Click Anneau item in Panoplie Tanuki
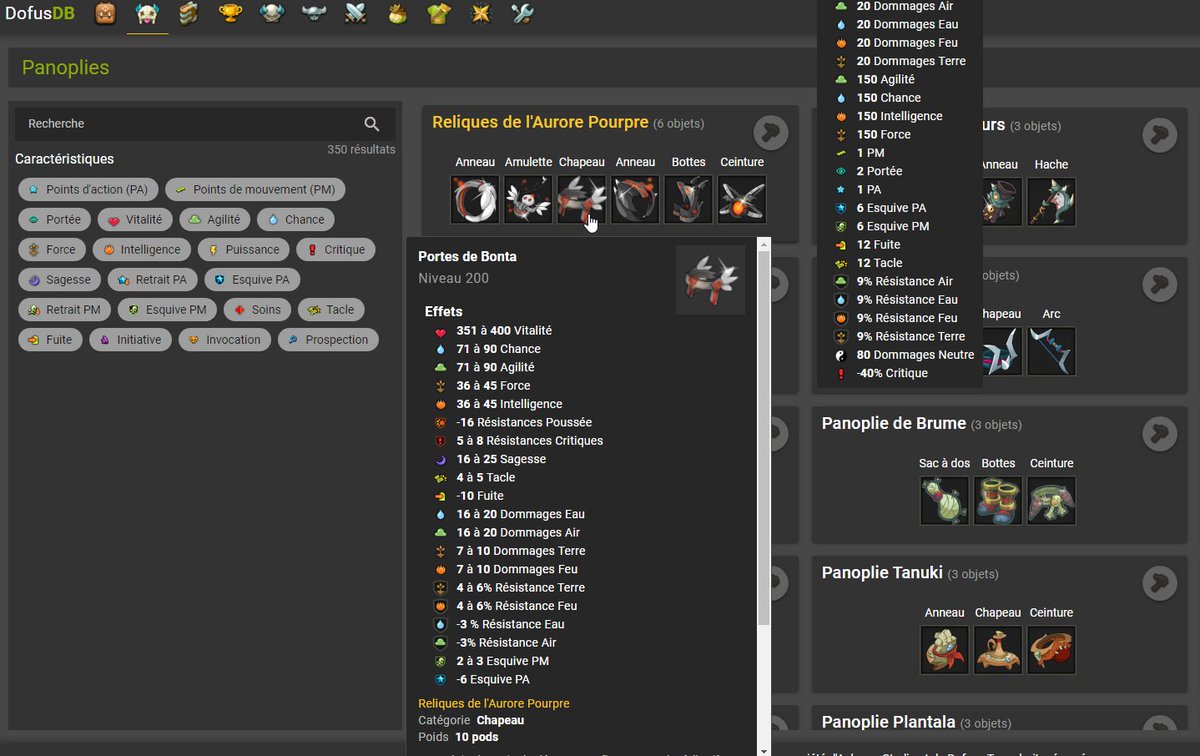The width and height of the screenshot is (1200, 756). [945, 650]
